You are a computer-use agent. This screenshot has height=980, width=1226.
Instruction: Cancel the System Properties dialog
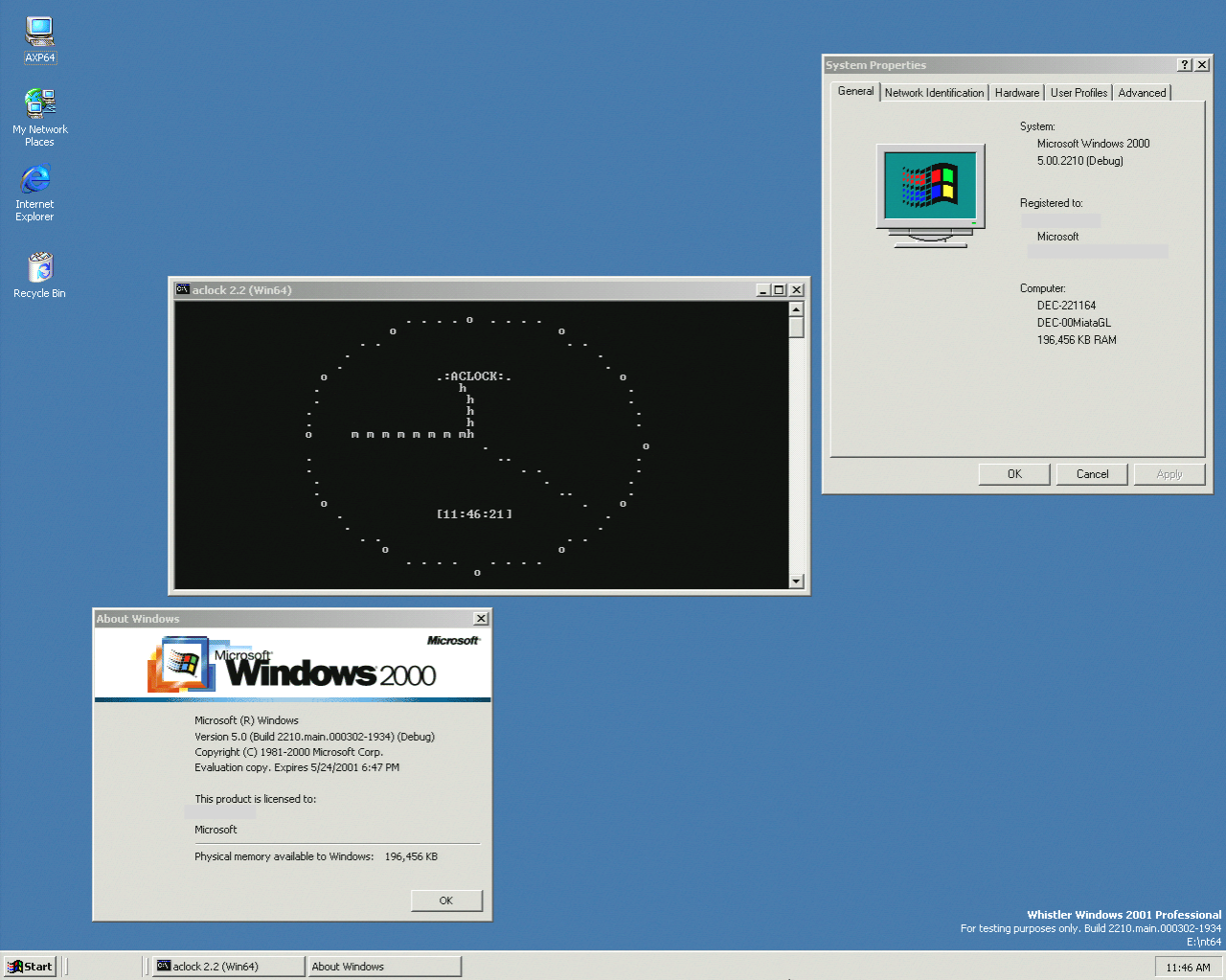(x=1092, y=474)
